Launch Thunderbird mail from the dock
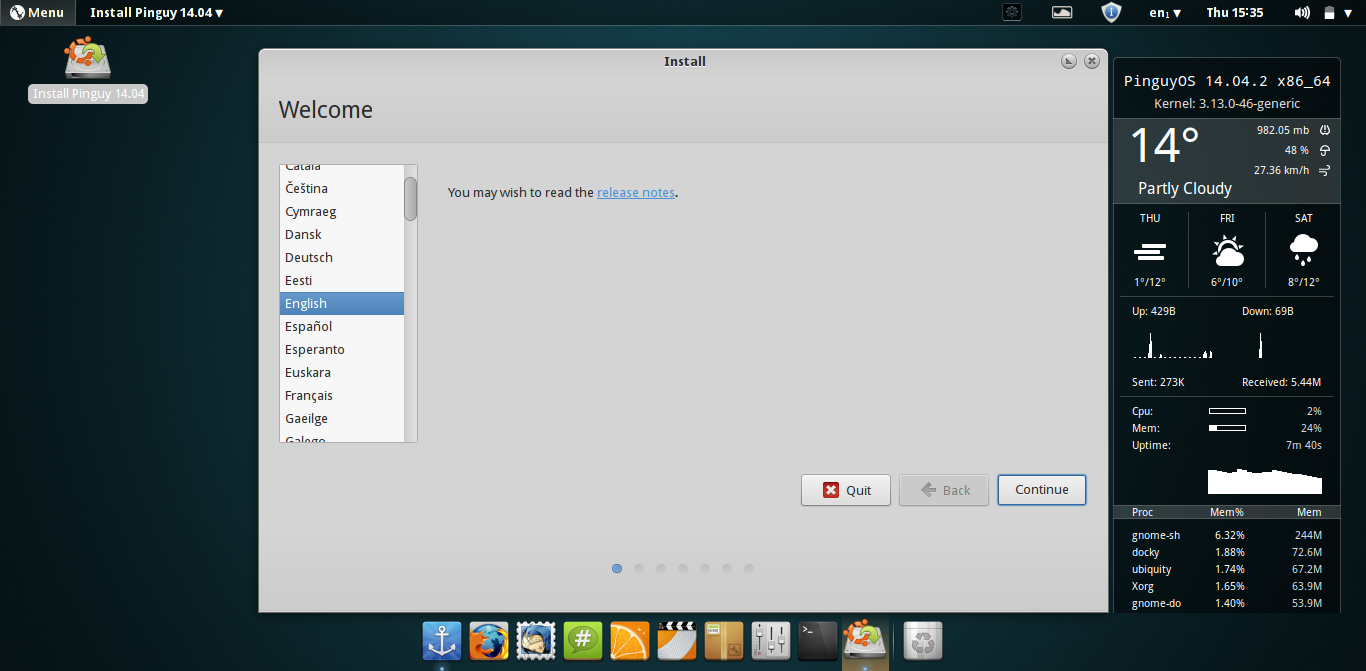This screenshot has width=1366, height=671. (536, 640)
